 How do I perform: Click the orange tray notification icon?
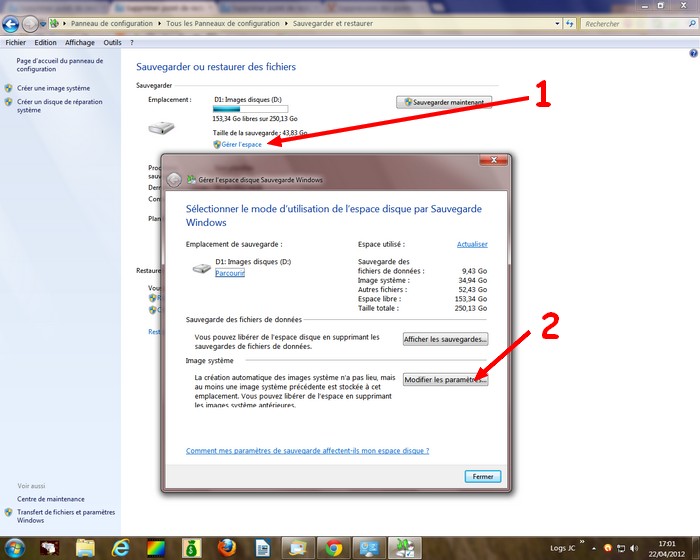click(x=608, y=548)
